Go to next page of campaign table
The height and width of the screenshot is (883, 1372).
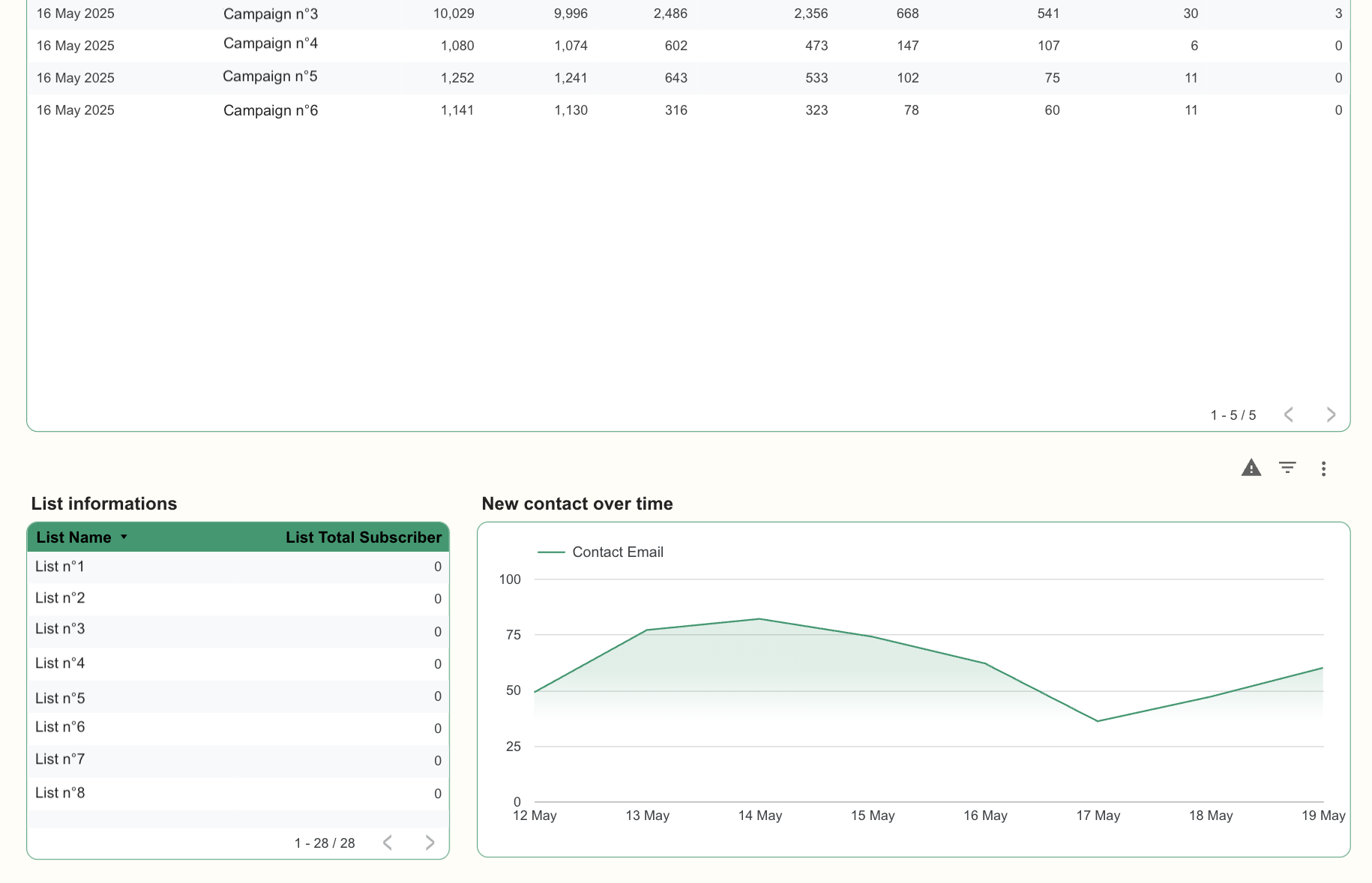pyautogui.click(x=1331, y=415)
